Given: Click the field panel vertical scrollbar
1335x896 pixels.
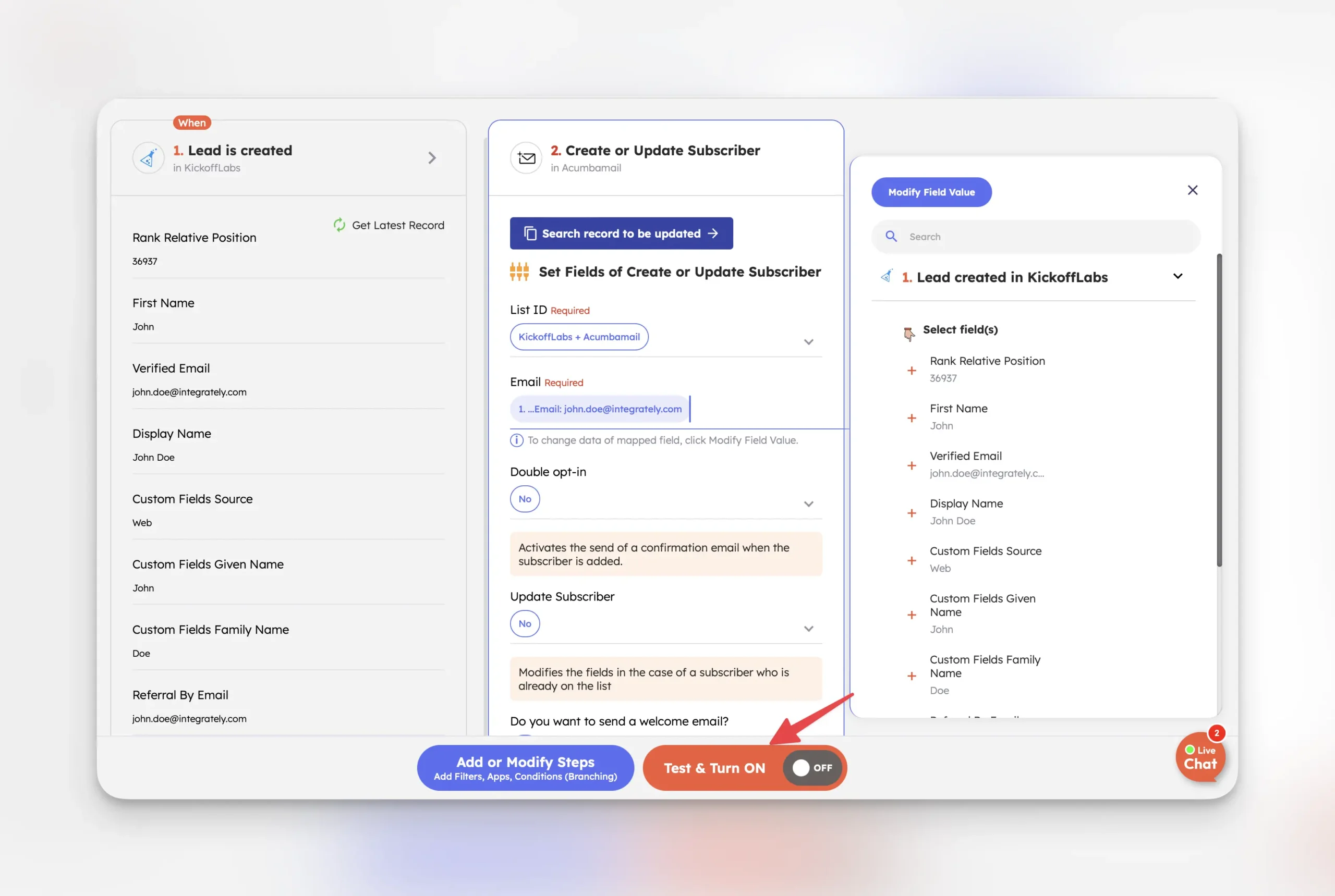Looking at the screenshot, I should pos(1219,409).
